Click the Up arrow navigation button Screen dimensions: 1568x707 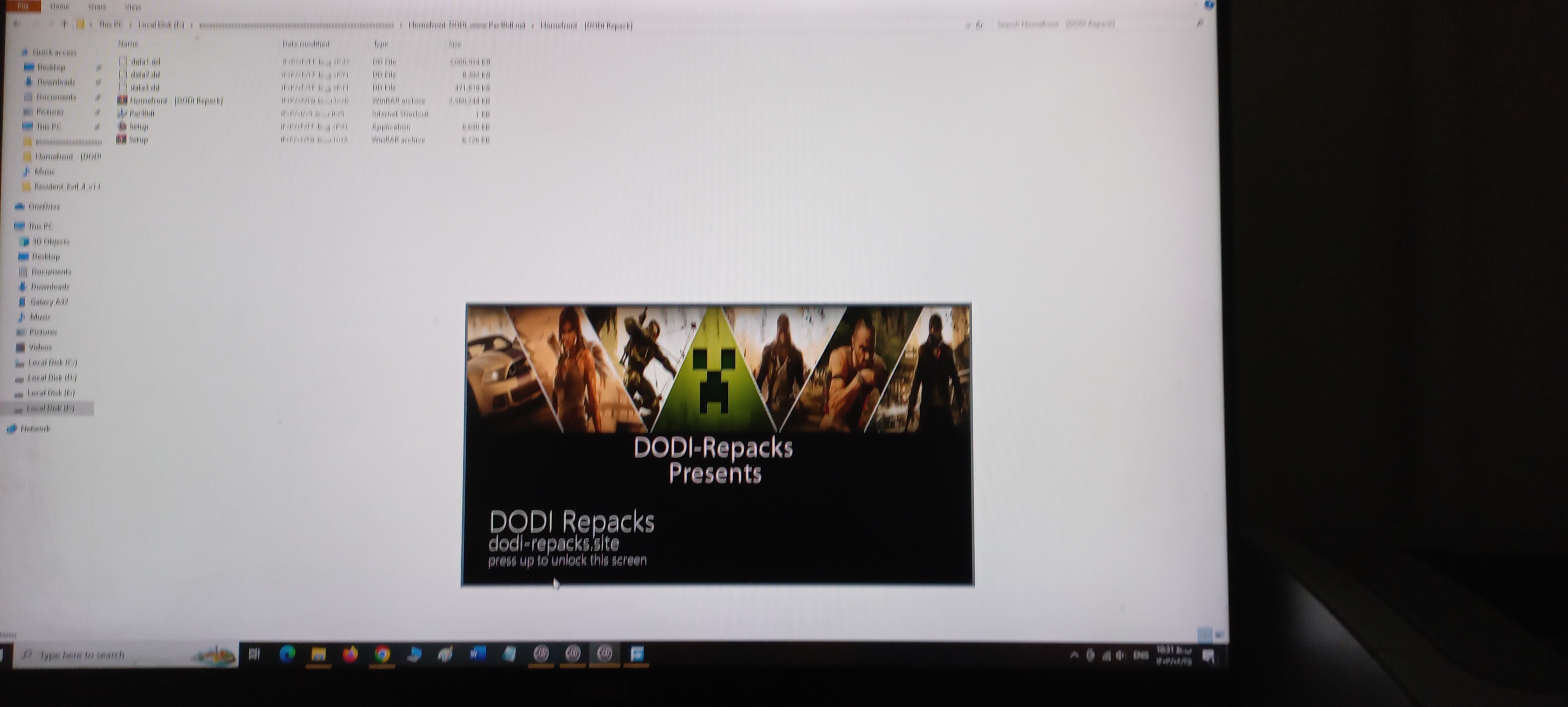(64, 24)
